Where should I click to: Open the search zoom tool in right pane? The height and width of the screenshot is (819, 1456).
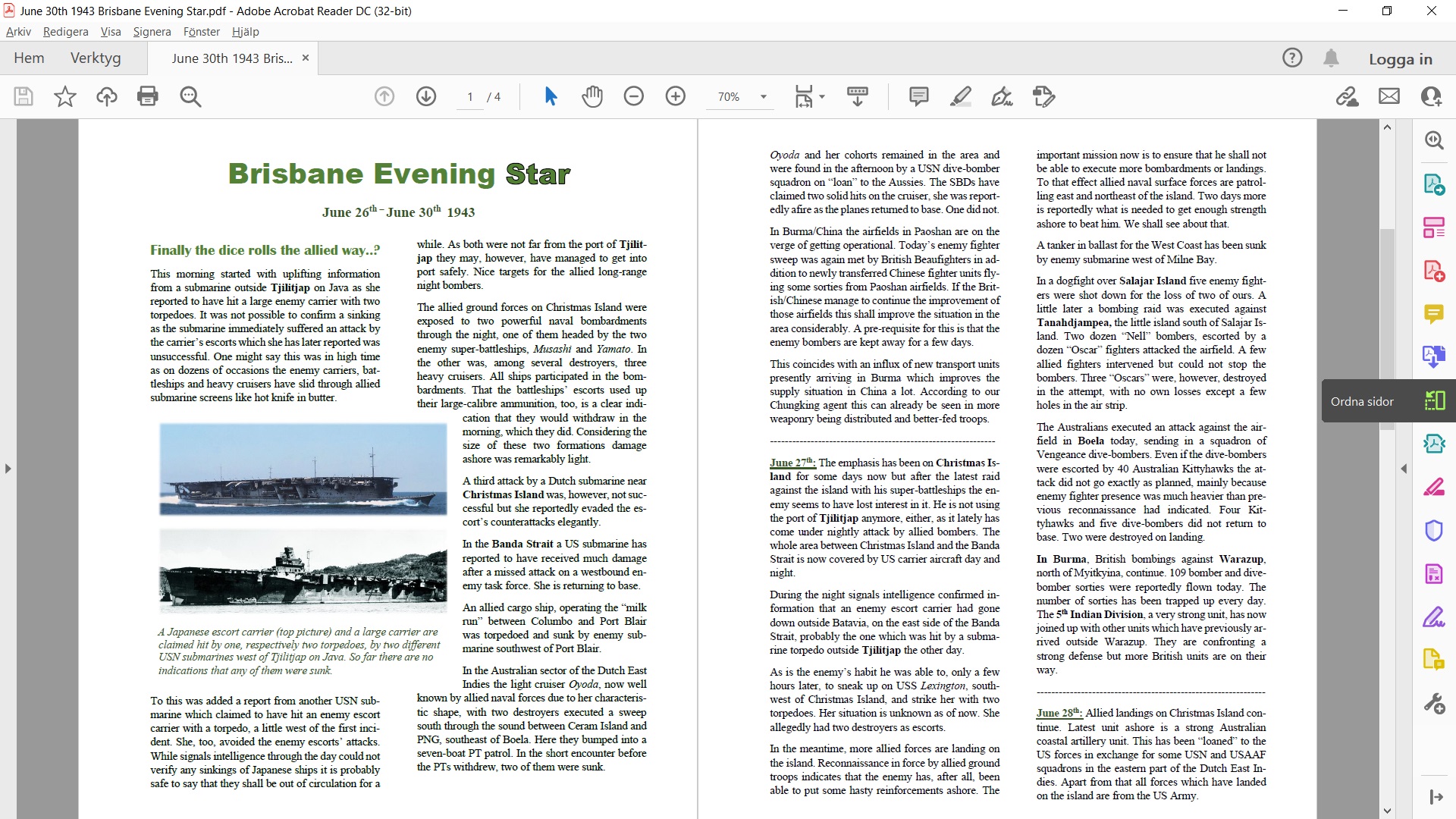click(1434, 140)
